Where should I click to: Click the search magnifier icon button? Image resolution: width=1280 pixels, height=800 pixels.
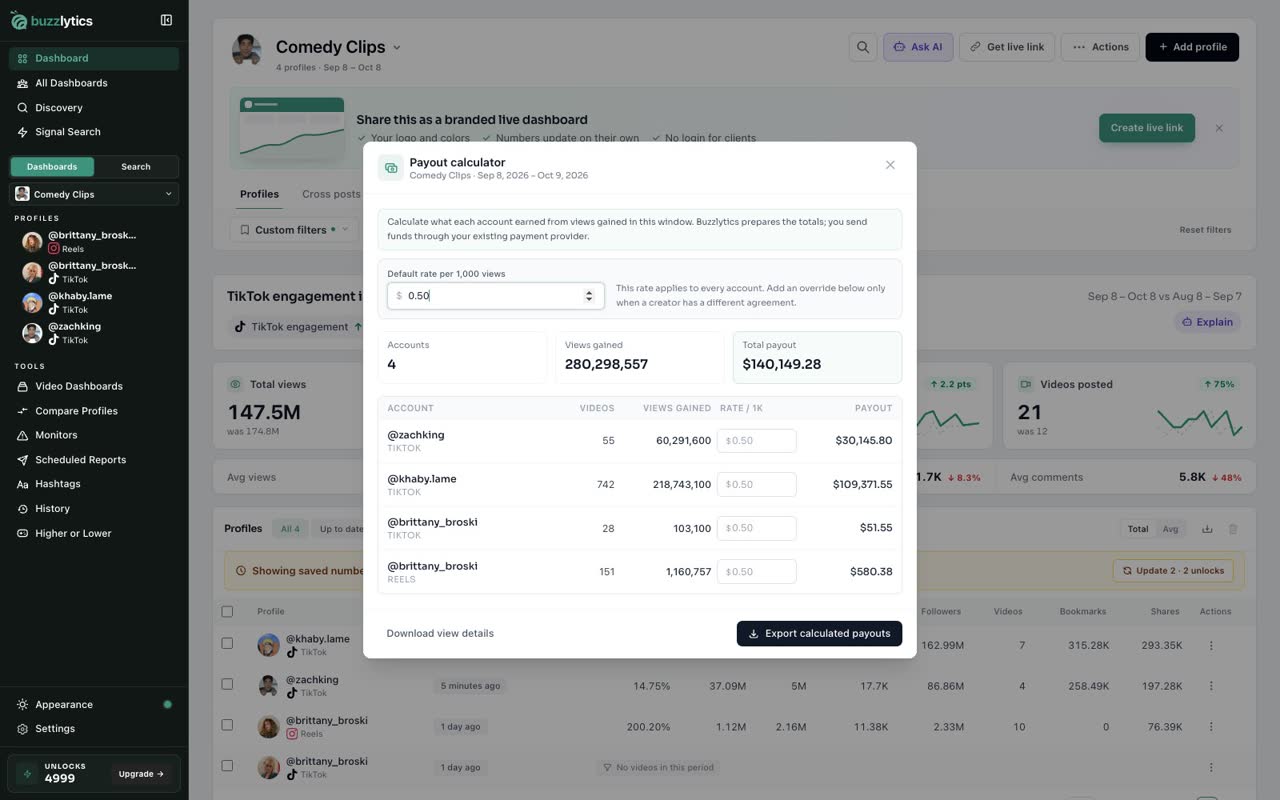click(x=862, y=47)
